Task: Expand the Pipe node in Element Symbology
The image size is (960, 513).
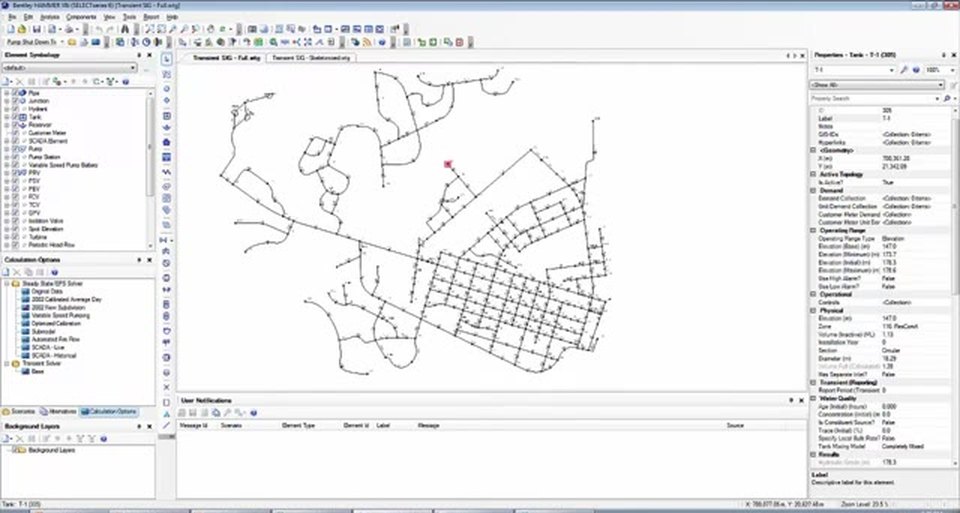Action: click(x=7, y=93)
